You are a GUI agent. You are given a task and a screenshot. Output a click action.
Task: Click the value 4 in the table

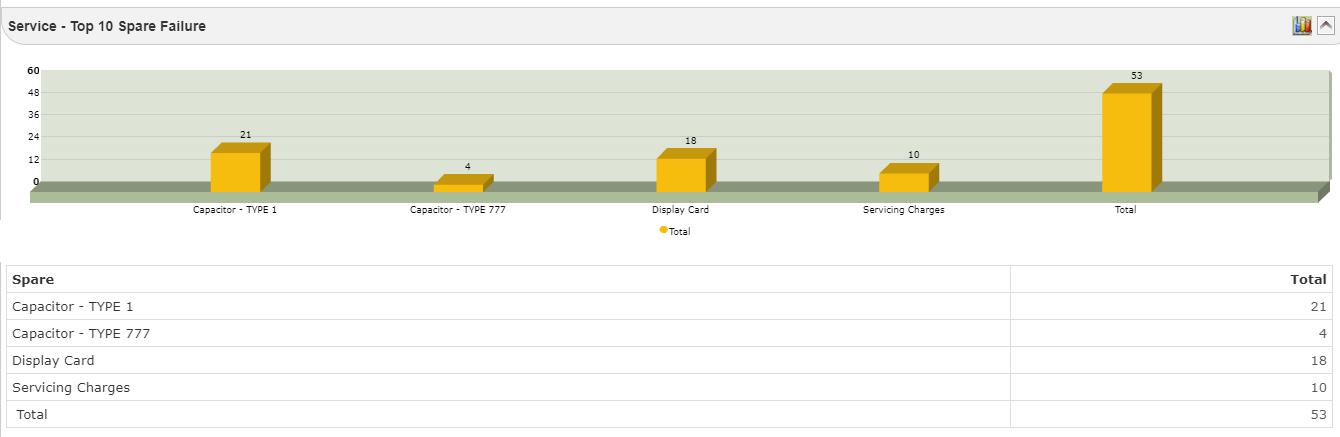point(1323,334)
